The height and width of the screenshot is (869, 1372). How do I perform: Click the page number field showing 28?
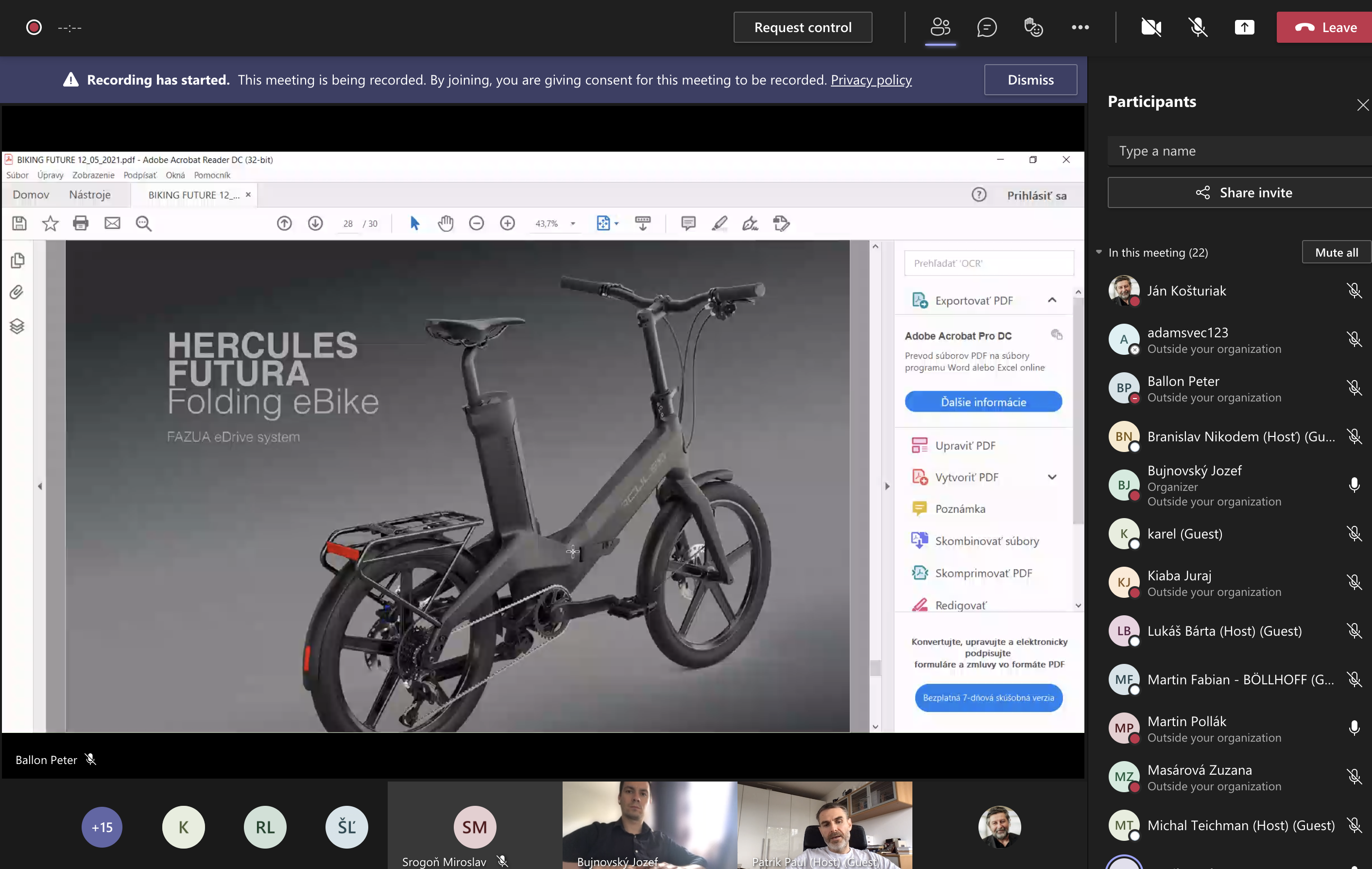click(x=347, y=224)
